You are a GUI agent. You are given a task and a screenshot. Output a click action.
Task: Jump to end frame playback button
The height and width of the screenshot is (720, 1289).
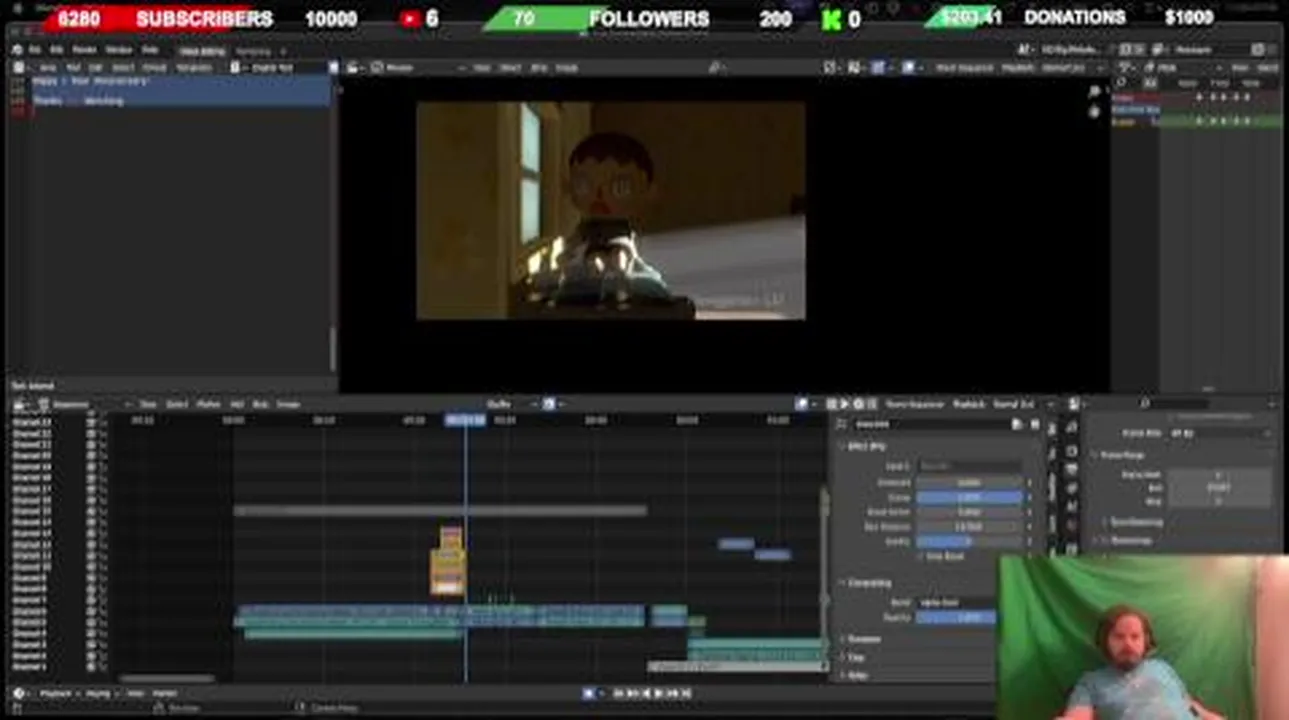click(x=686, y=693)
